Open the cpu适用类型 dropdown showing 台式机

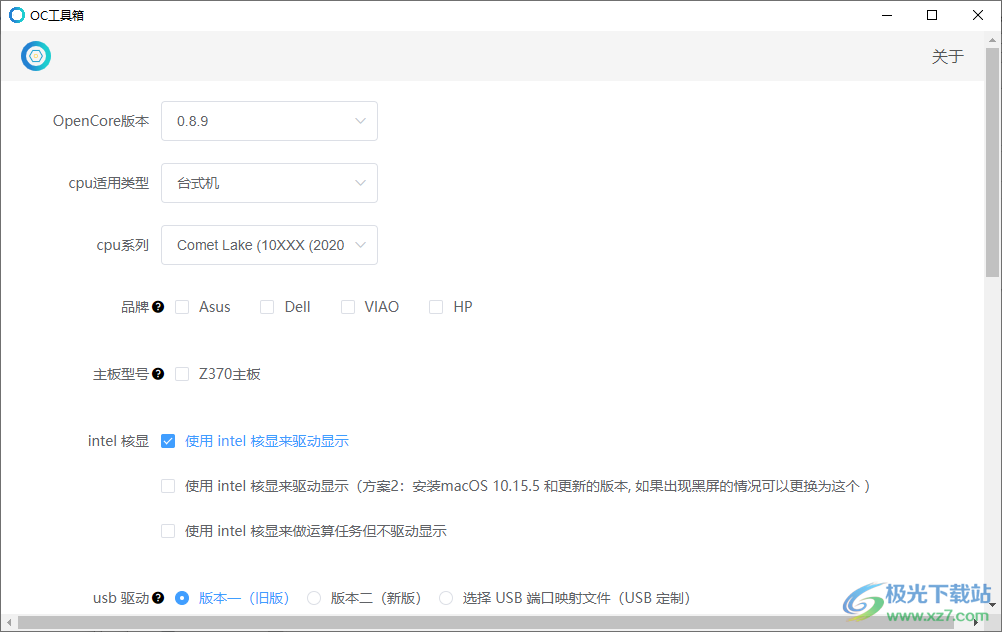coord(269,183)
